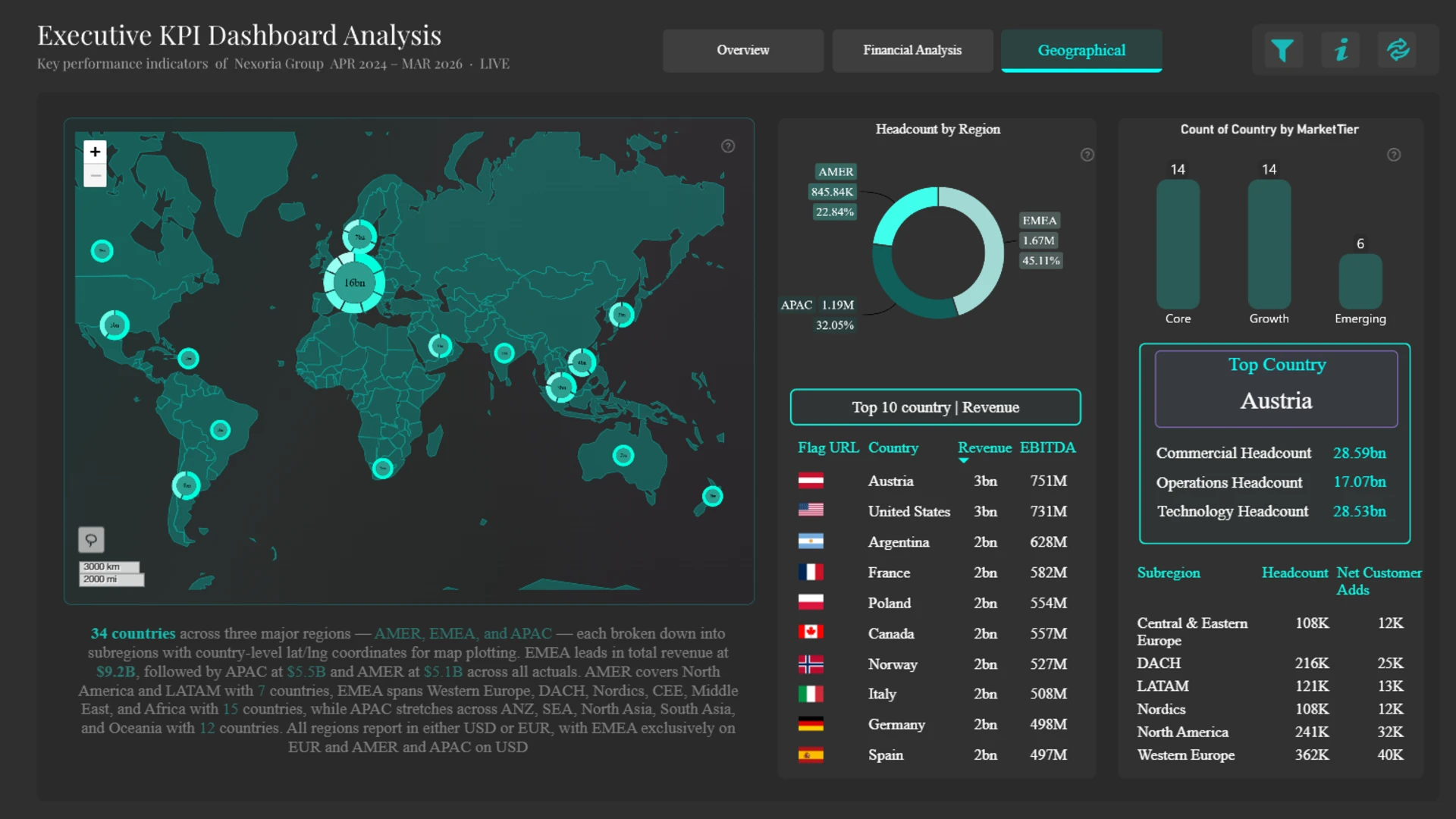Open help icon for Headcount by Region
Screen dimensions: 1456x819
point(1087,155)
